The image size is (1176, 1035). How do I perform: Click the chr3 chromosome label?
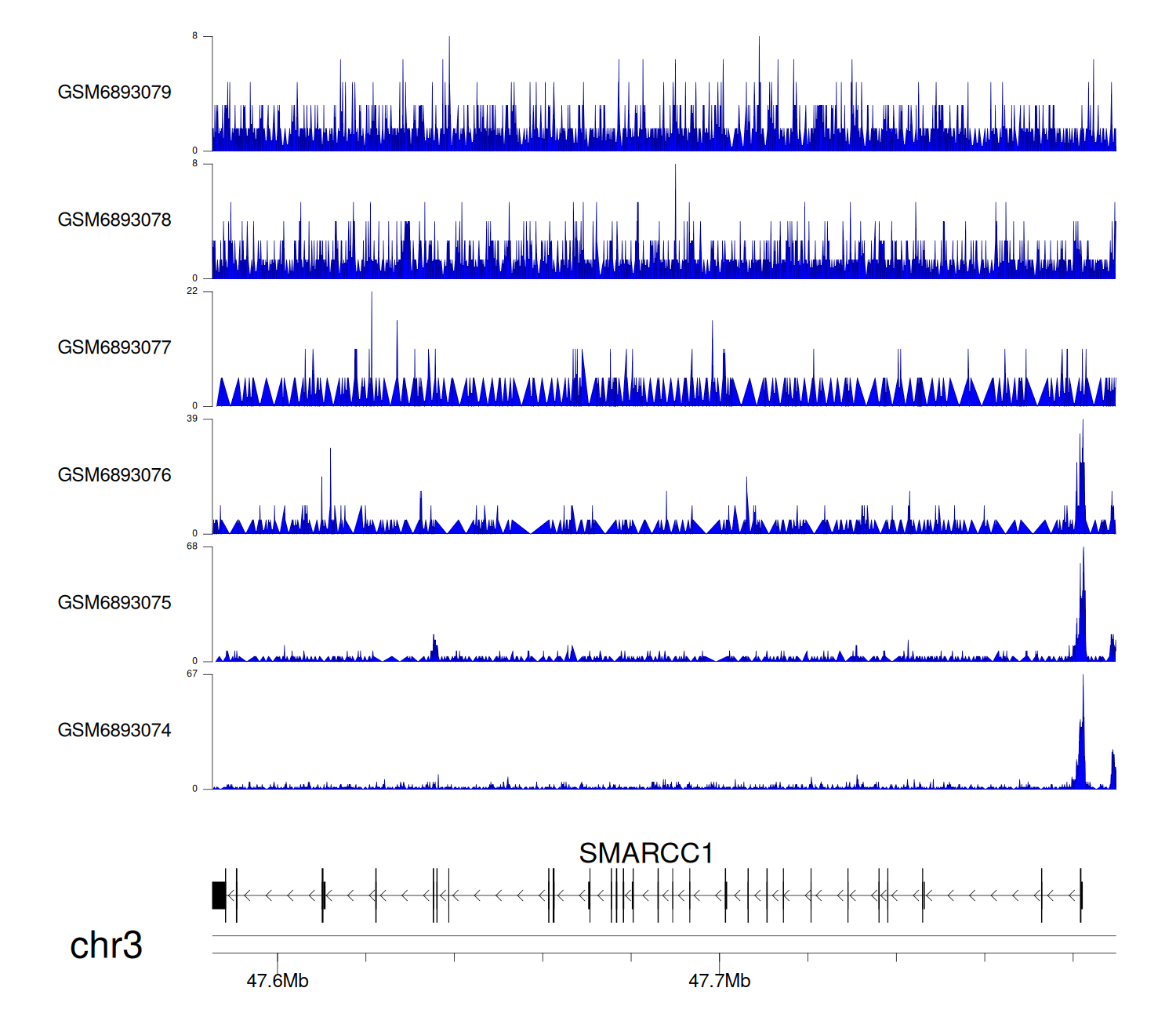click(106, 945)
